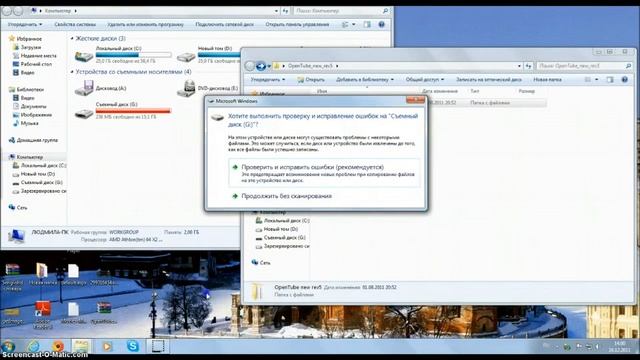Sort by Размер column header
640x360 pixels.
point(527,91)
